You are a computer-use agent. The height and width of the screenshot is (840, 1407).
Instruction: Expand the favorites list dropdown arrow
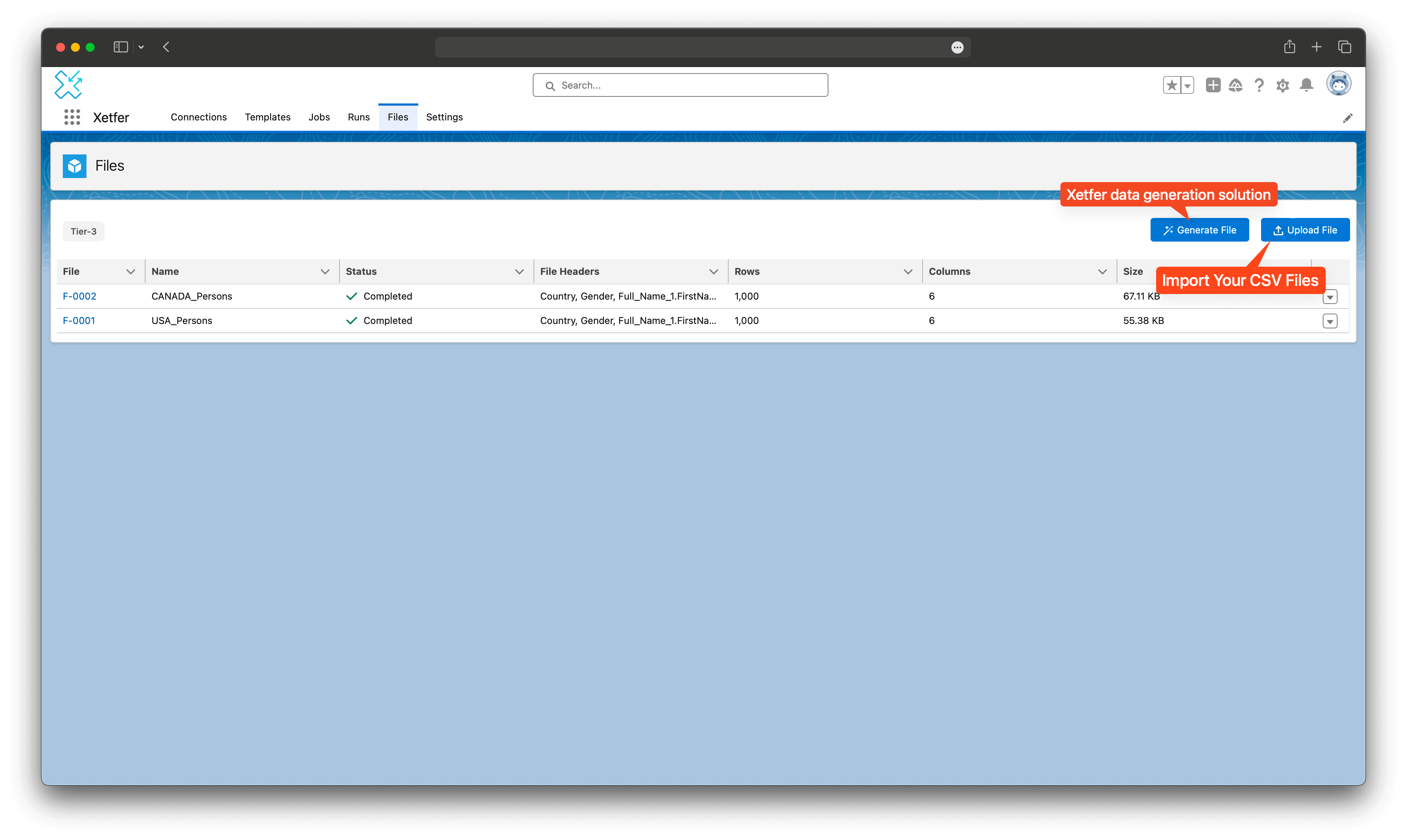[x=1187, y=85]
